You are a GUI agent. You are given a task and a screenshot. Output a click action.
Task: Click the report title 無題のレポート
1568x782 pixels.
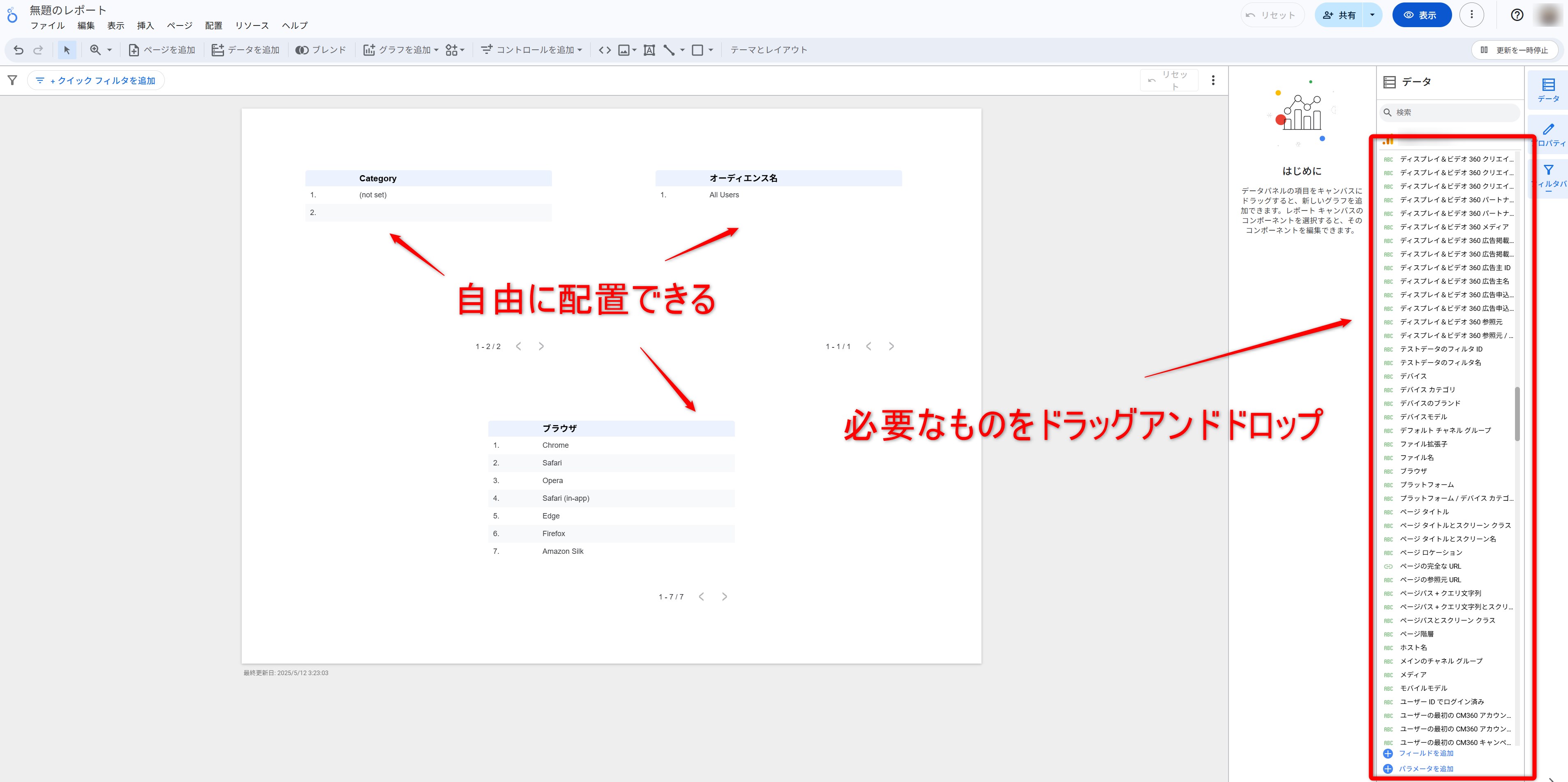[x=68, y=10]
